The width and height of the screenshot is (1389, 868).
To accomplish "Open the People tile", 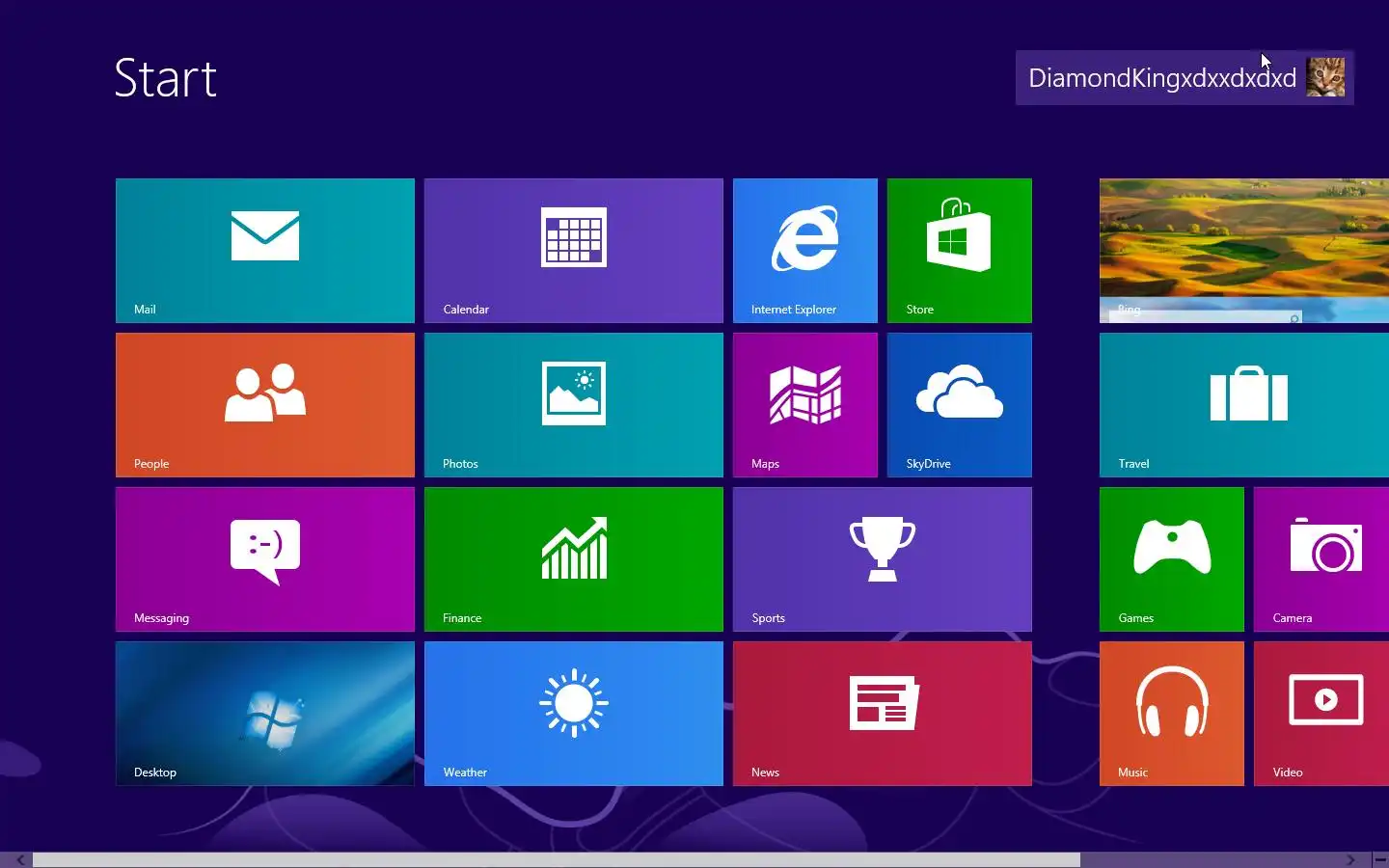I will [x=265, y=405].
